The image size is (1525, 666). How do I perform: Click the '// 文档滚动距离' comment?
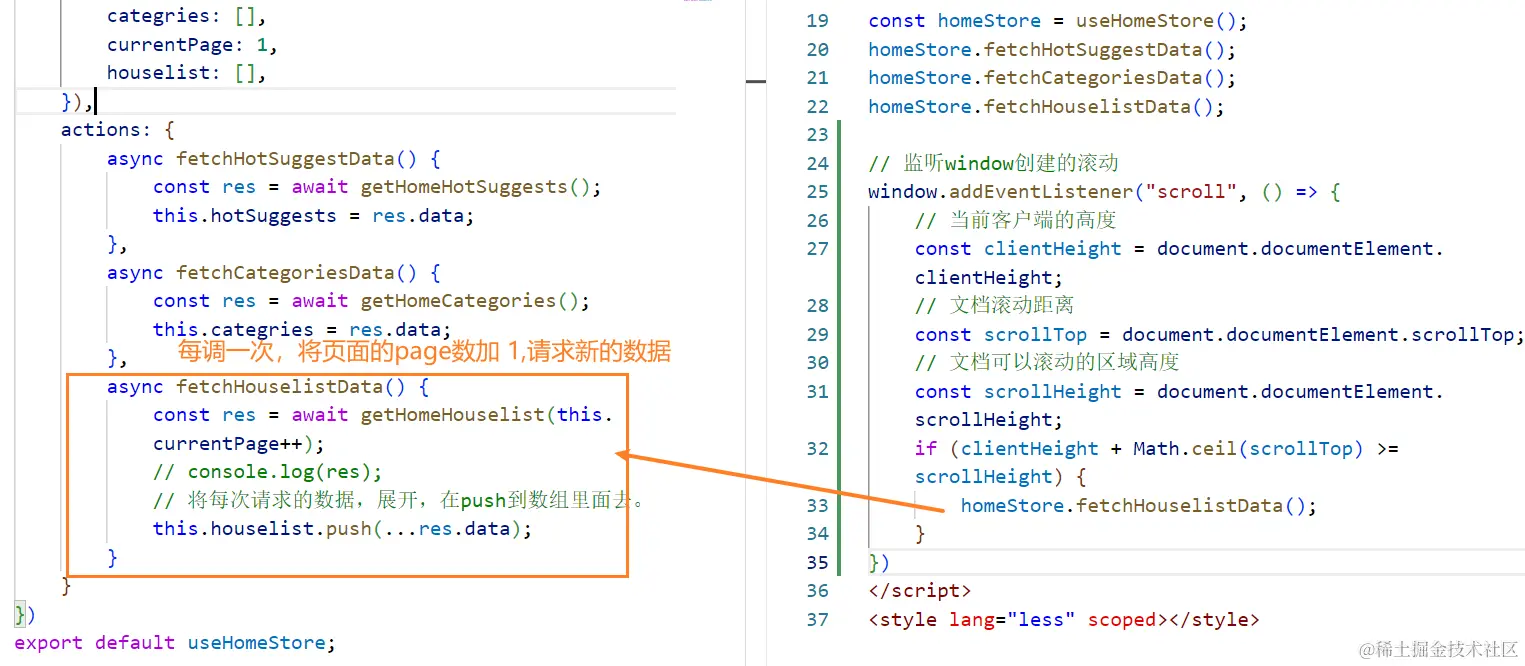click(994, 306)
